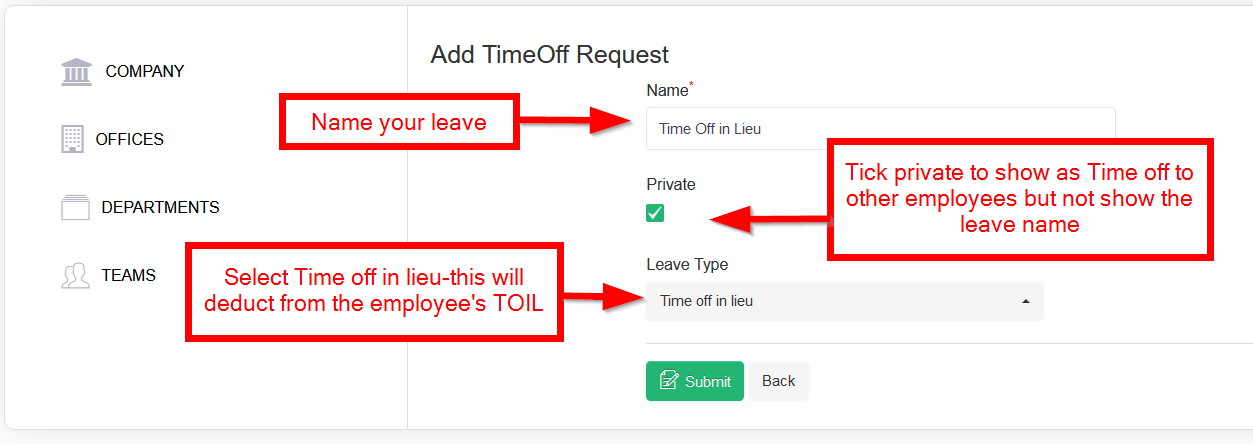Image resolution: width=1253 pixels, height=444 pixels.
Task: Click the 'Tick private' annotation note
Action: [x=1019, y=198]
